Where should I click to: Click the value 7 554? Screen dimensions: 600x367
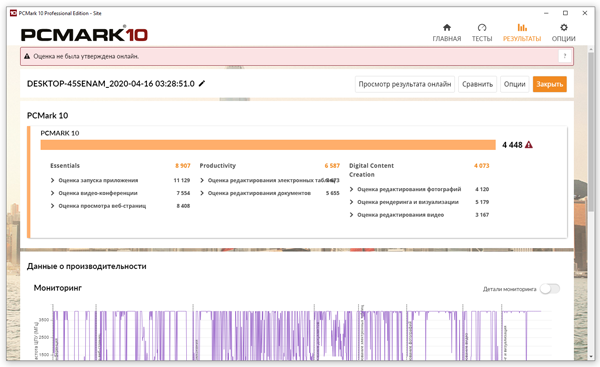(x=183, y=193)
